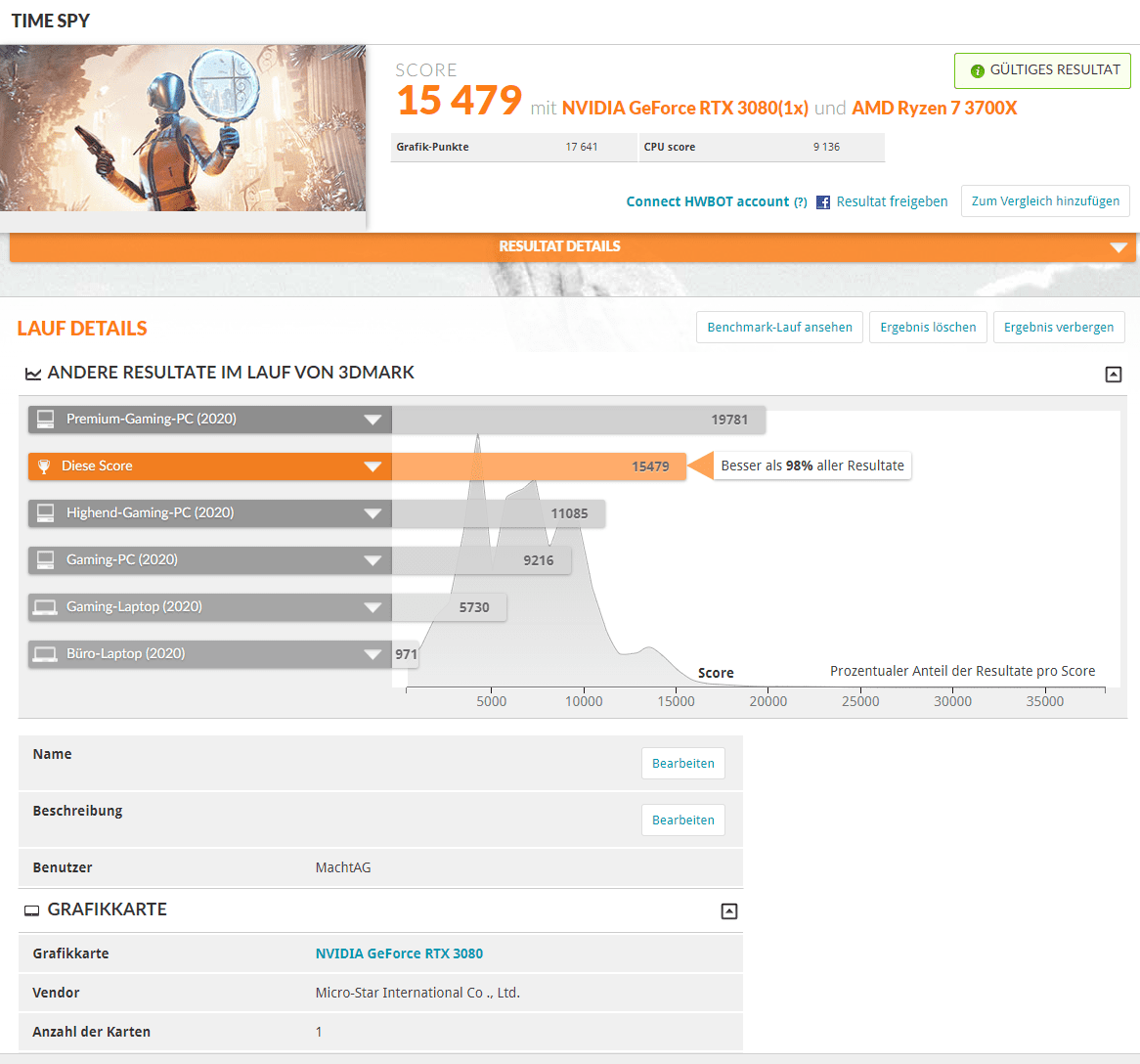Image resolution: width=1140 pixels, height=1064 pixels.
Task: Click Resultat freigeben link
Action: pos(892,201)
